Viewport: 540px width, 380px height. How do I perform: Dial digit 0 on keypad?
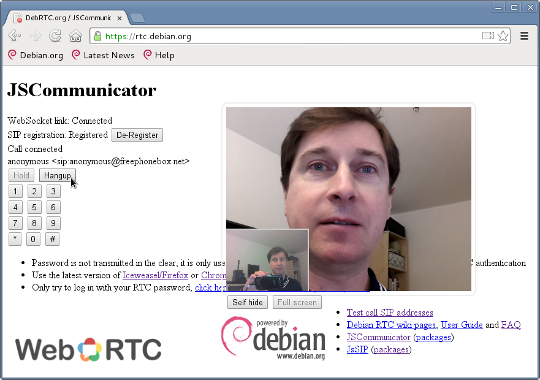(x=33, y=239)
